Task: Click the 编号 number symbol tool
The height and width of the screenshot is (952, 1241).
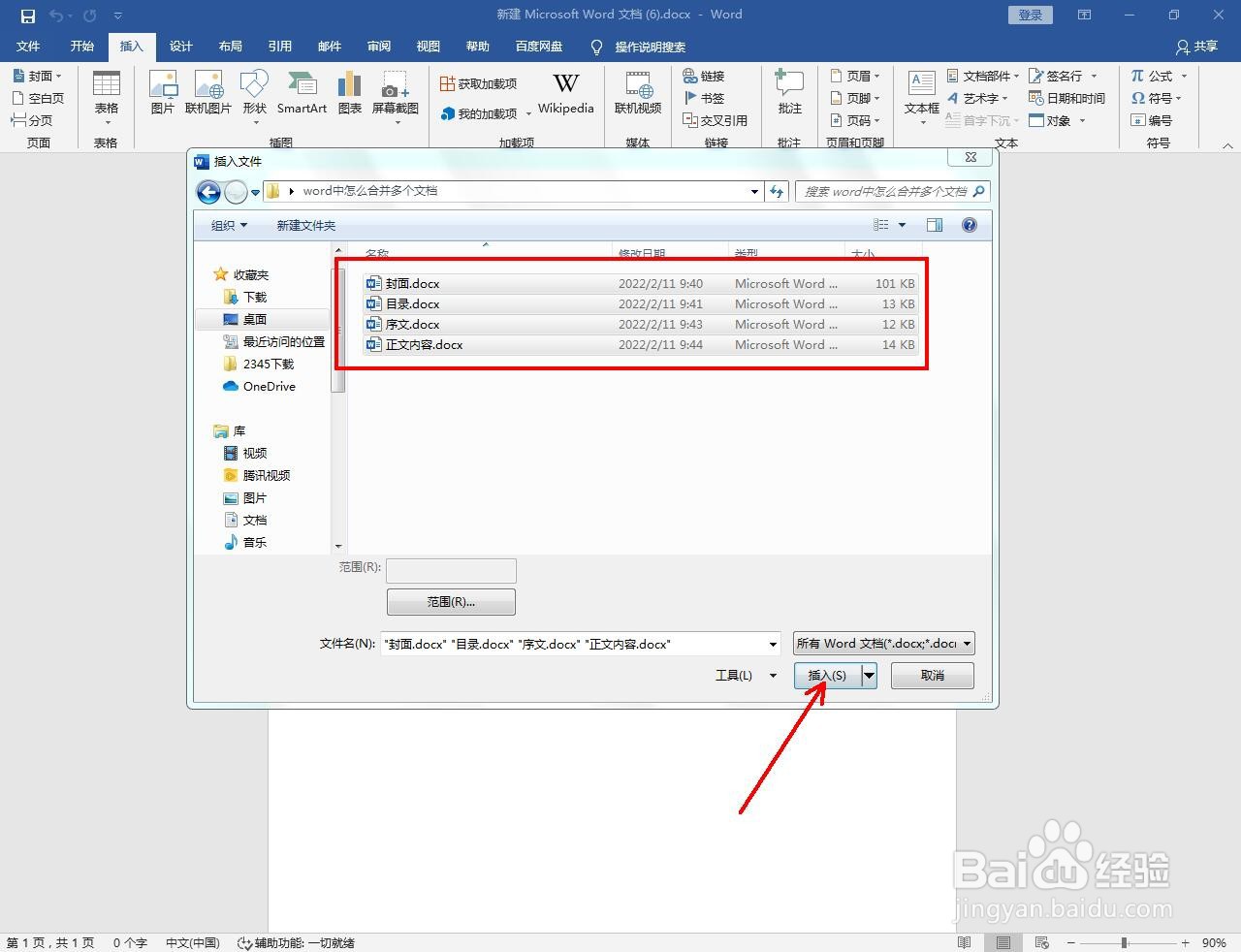Action: [1152, 120]
